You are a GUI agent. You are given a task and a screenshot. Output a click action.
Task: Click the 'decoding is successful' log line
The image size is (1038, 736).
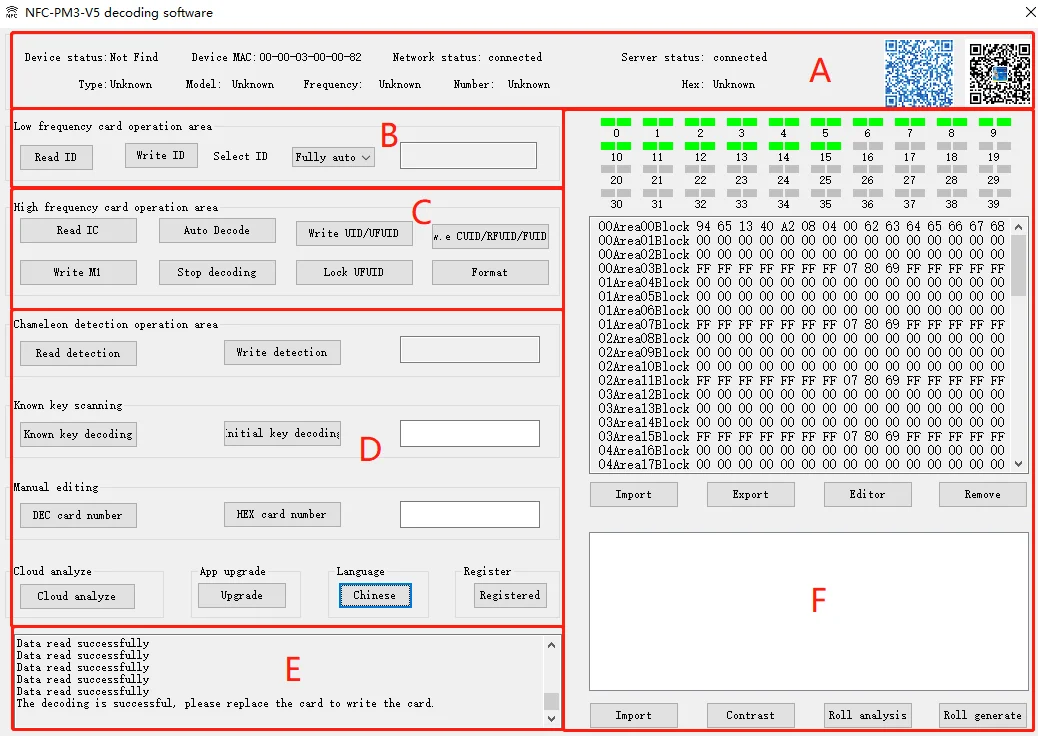[x=225, y=704]
